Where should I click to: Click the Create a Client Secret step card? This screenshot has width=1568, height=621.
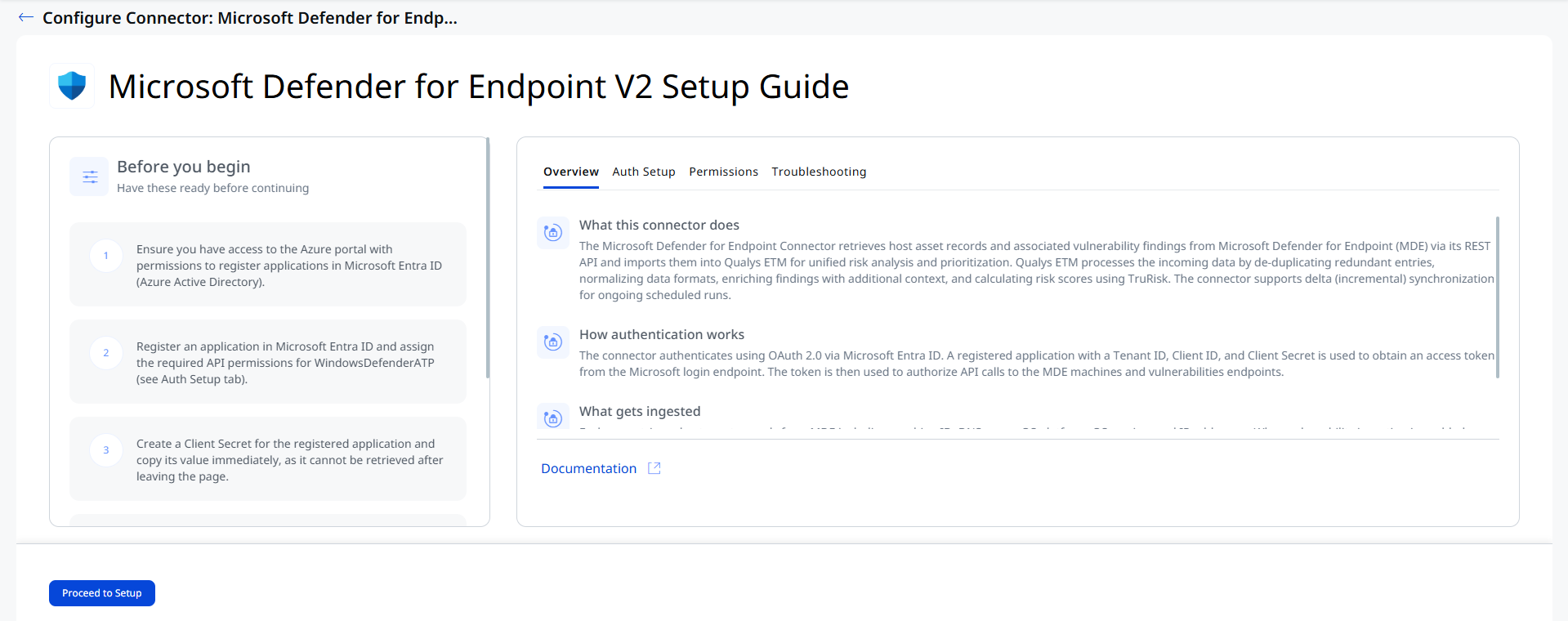point(268,459)
